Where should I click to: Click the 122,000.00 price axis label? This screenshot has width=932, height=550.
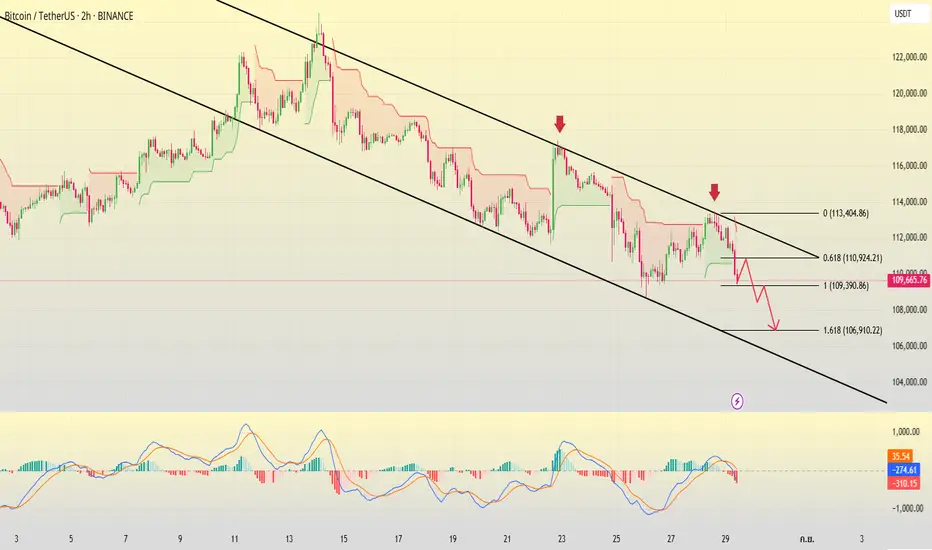[x=909, y=57]
